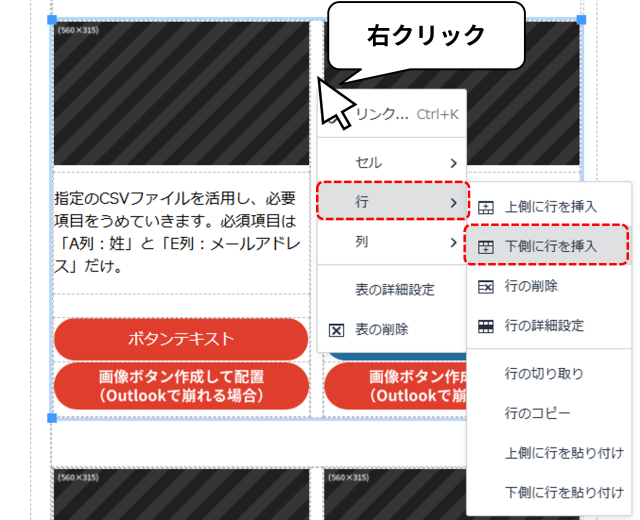Click left 画像ボタン作成して配置 button

(x=181, y=386)
